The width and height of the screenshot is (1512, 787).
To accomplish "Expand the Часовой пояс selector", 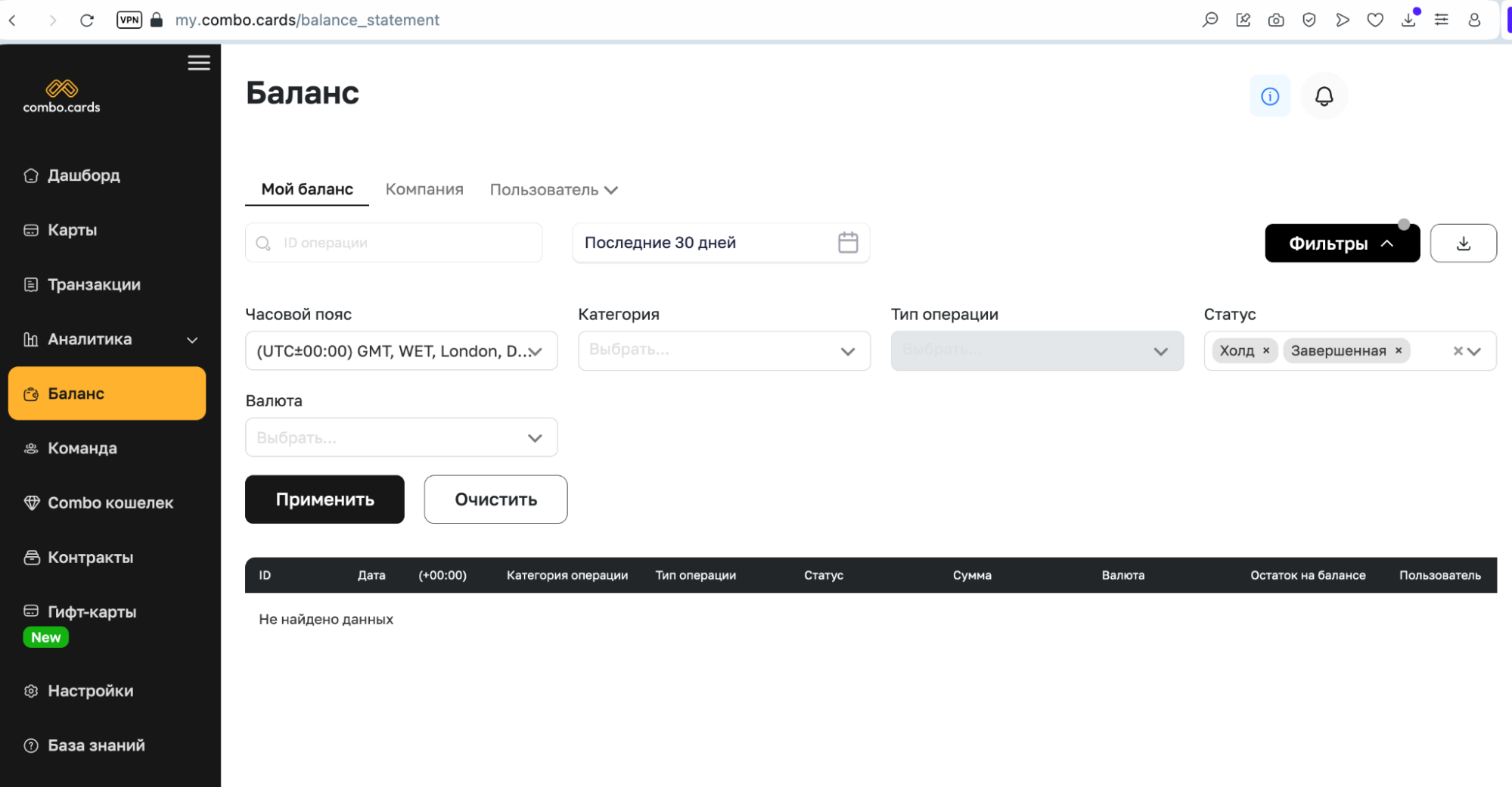I will pos(401,350).
